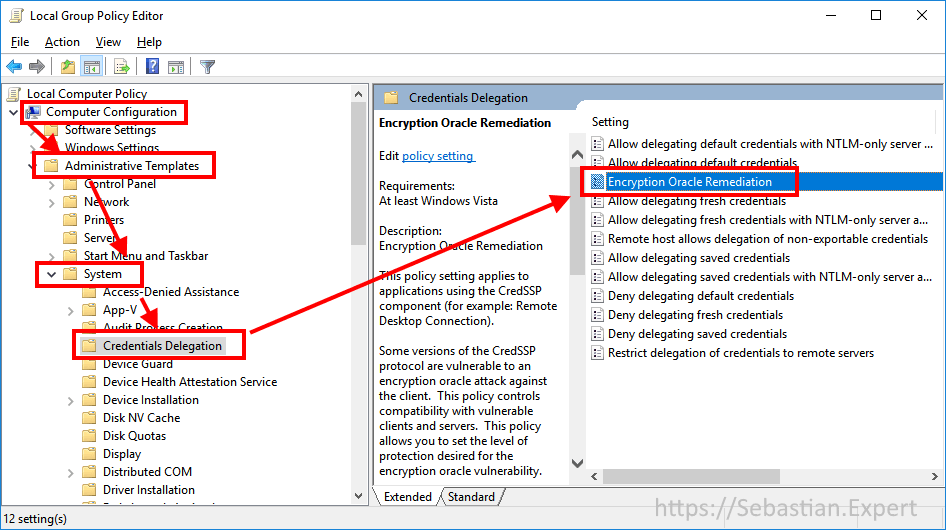Click policy icon beside Deny delegating saved credentials
This screenshot has height=530, width=946.
[597, 334]
